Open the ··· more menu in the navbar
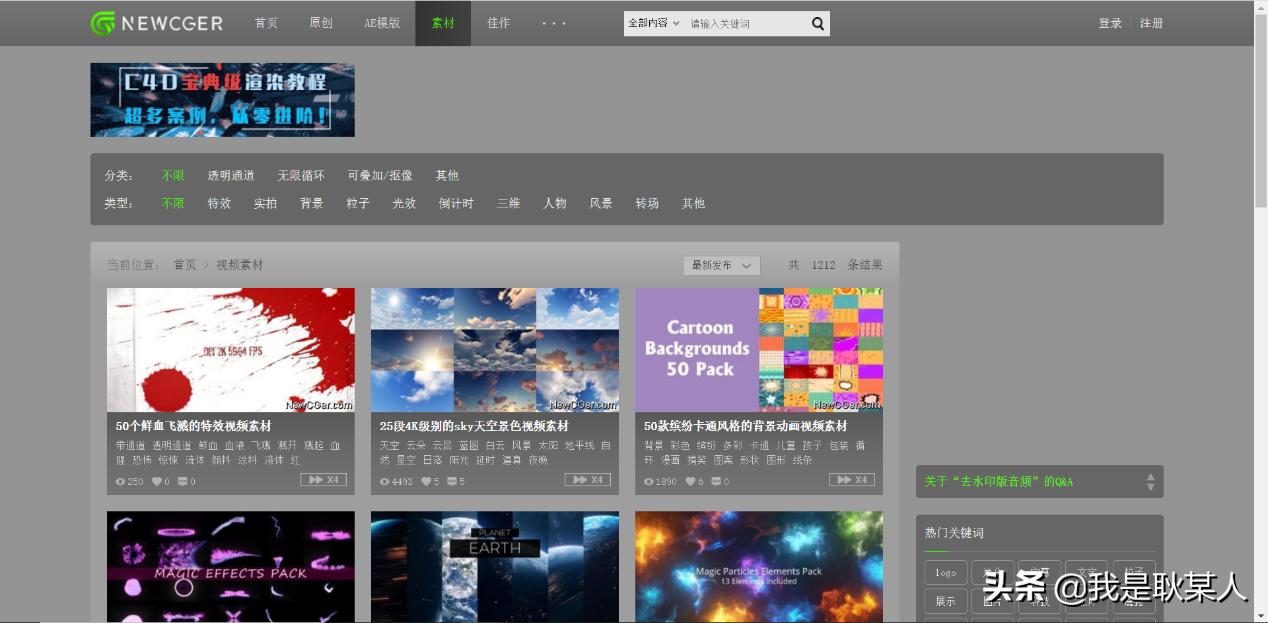The width and height of the screenshot is (1268, 623). click(553, 23)
